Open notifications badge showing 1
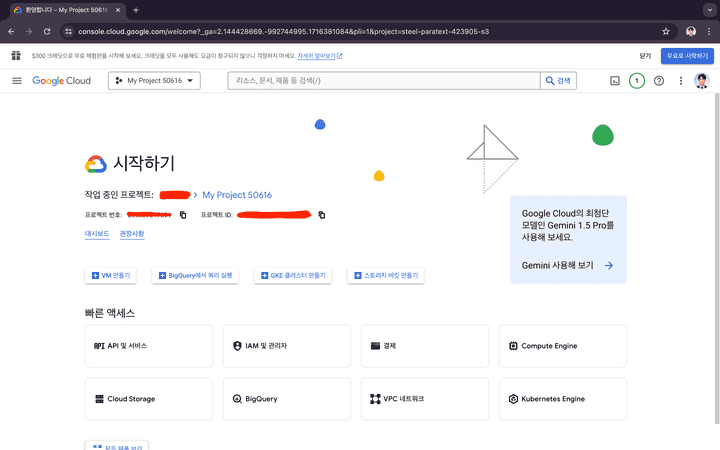 (637, 81)
